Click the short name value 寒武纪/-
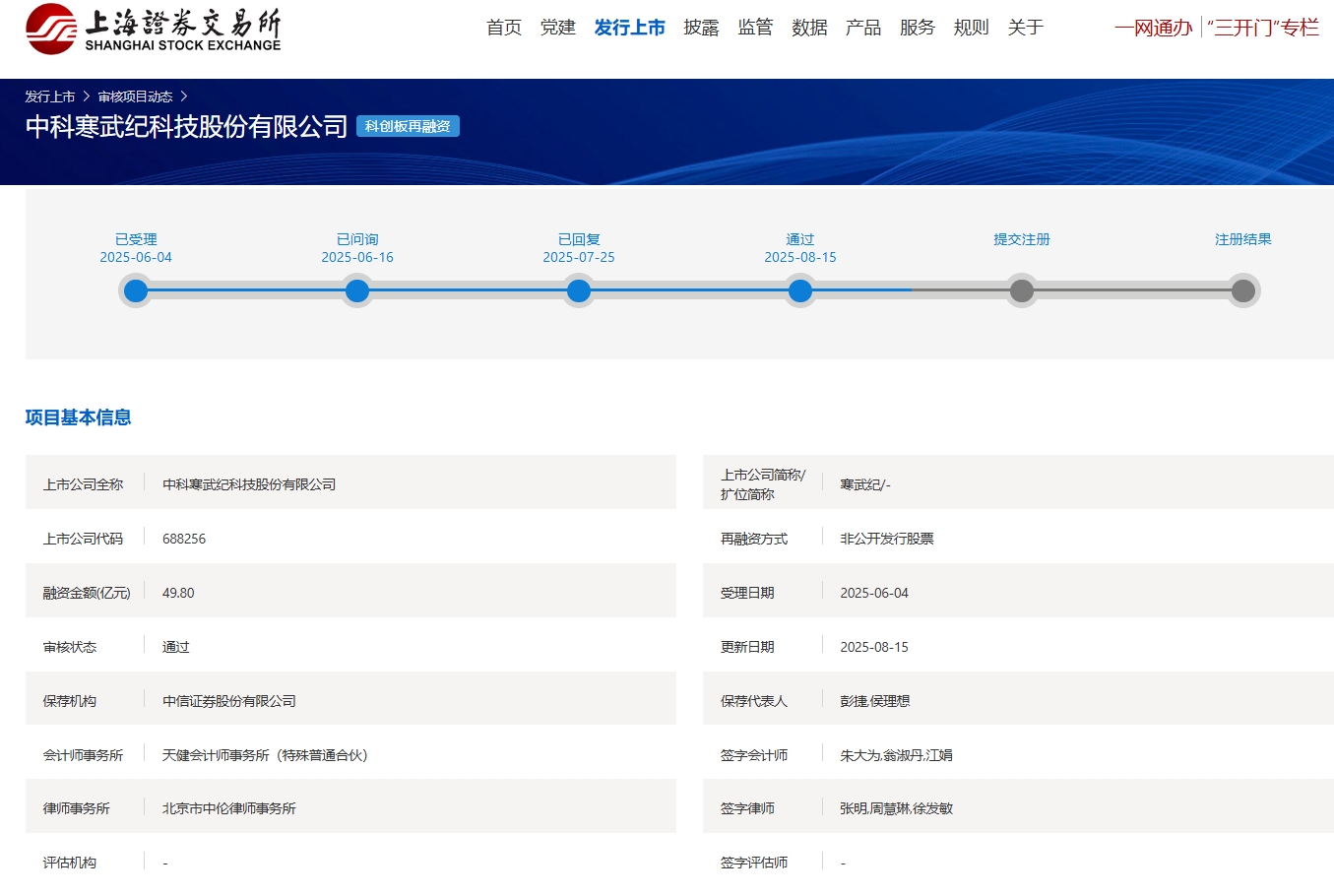This screenshot has width=1334, height=896. (865, 484)
